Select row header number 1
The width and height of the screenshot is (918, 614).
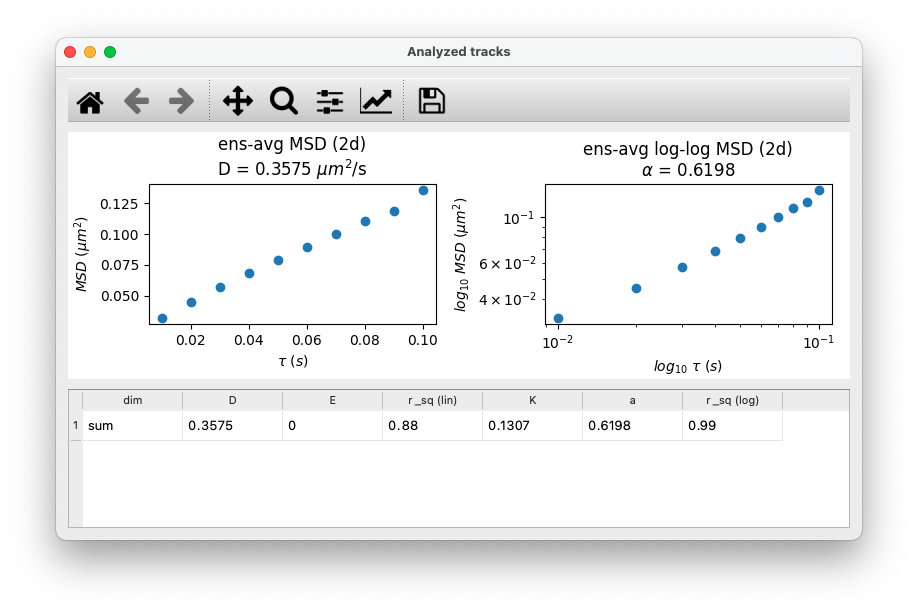click(x=76, y=426)
